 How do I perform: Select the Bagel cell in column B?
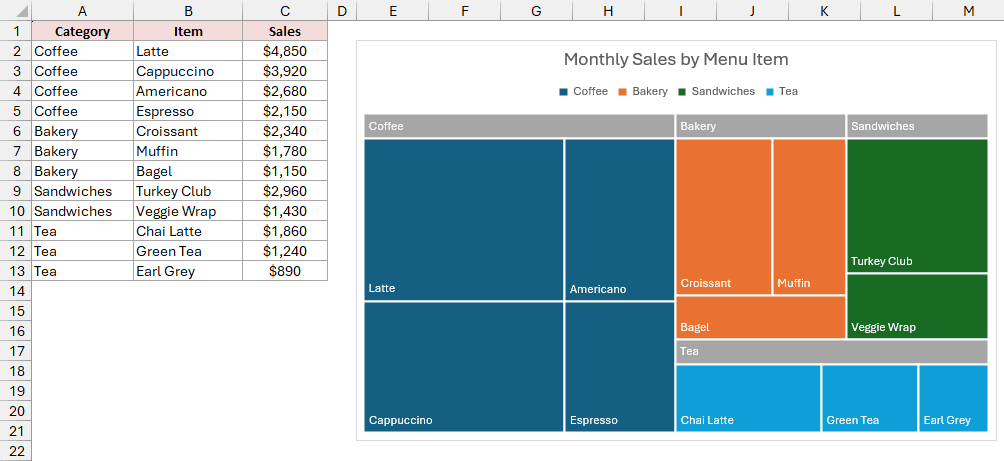tap(188, 171)
